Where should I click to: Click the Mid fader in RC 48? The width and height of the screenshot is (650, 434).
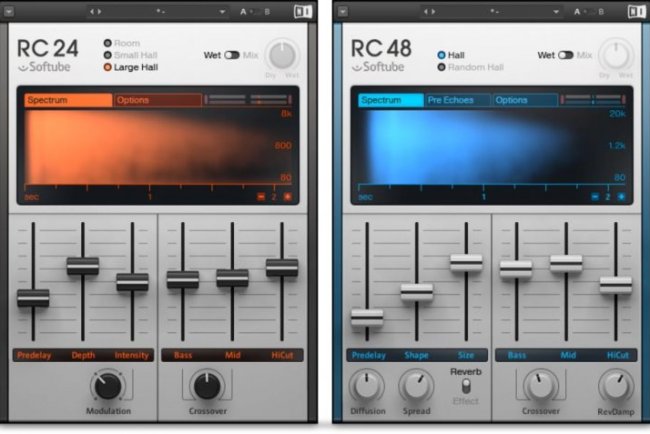coord(566,263)
